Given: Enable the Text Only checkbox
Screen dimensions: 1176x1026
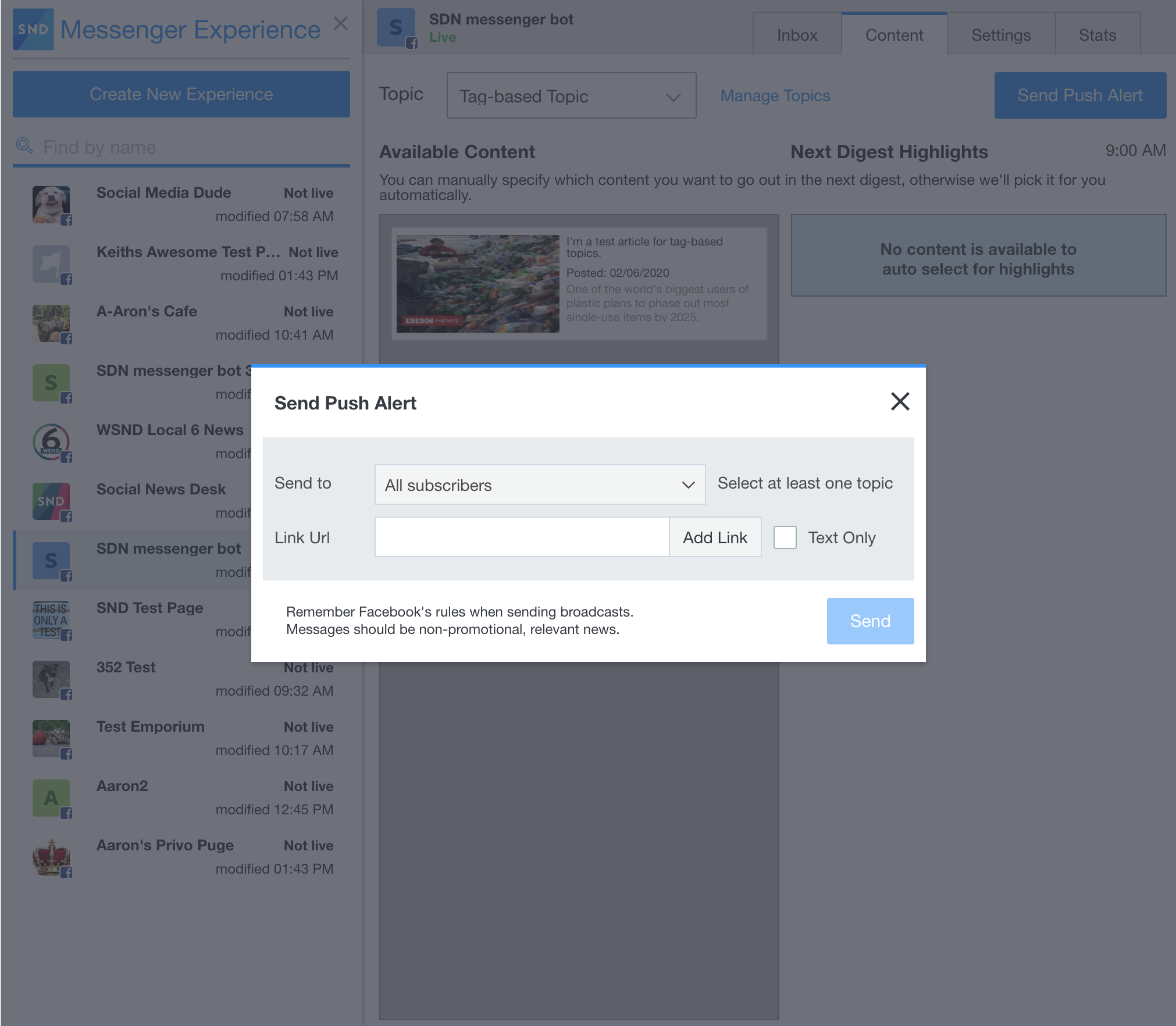Looking at the screenshot, I should (x=785, y=537).
